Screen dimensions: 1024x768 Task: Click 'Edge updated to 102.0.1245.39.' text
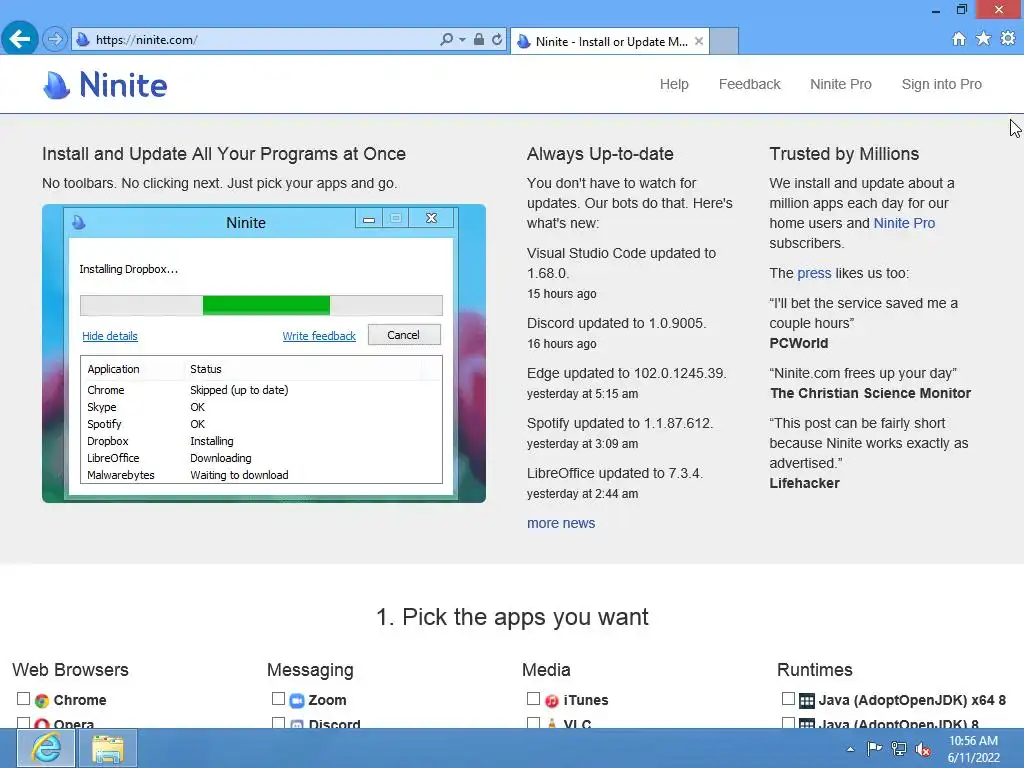click(x=626, y=374)
